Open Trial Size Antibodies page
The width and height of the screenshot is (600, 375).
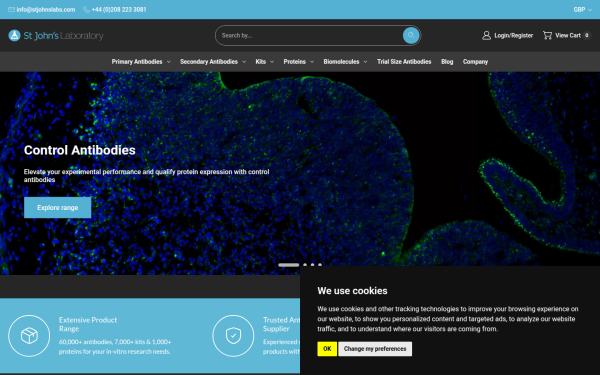[404, 62]
